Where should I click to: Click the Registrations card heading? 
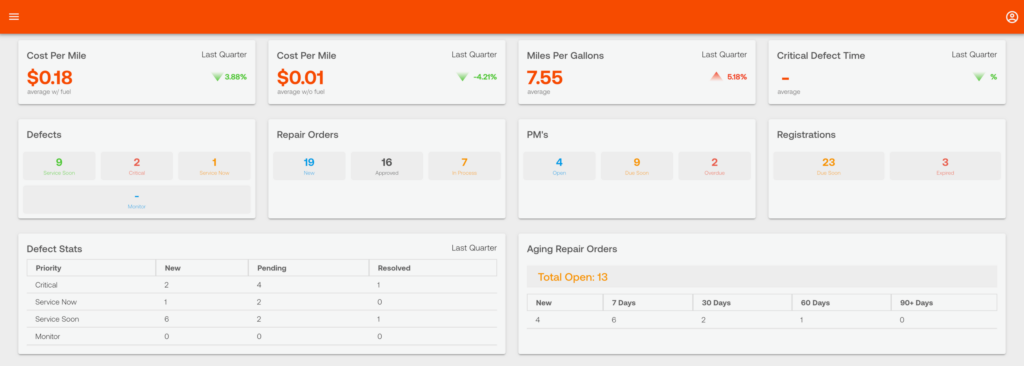coord(806,135)
